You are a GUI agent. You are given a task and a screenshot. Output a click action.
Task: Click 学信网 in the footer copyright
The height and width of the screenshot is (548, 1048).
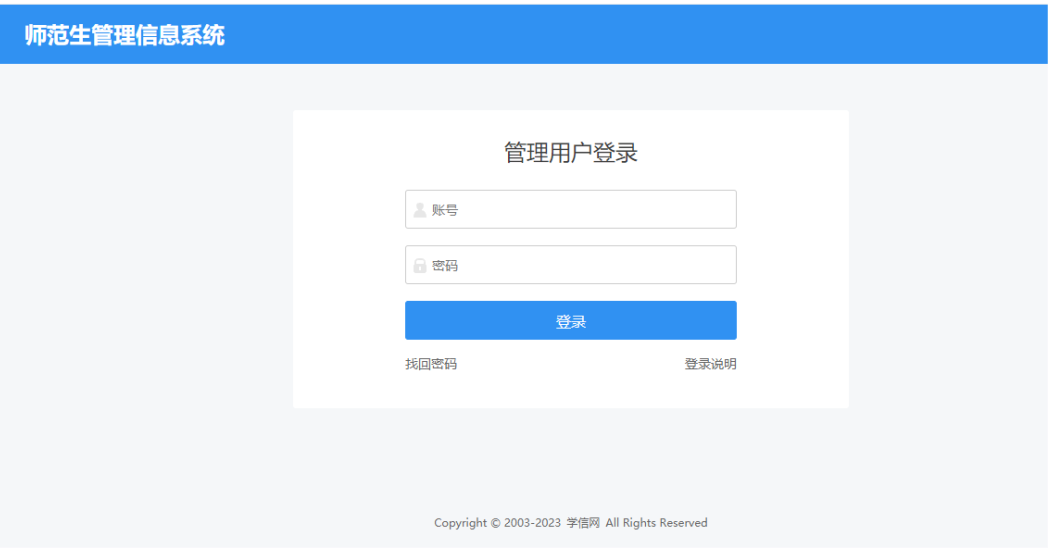coord(583,523)
